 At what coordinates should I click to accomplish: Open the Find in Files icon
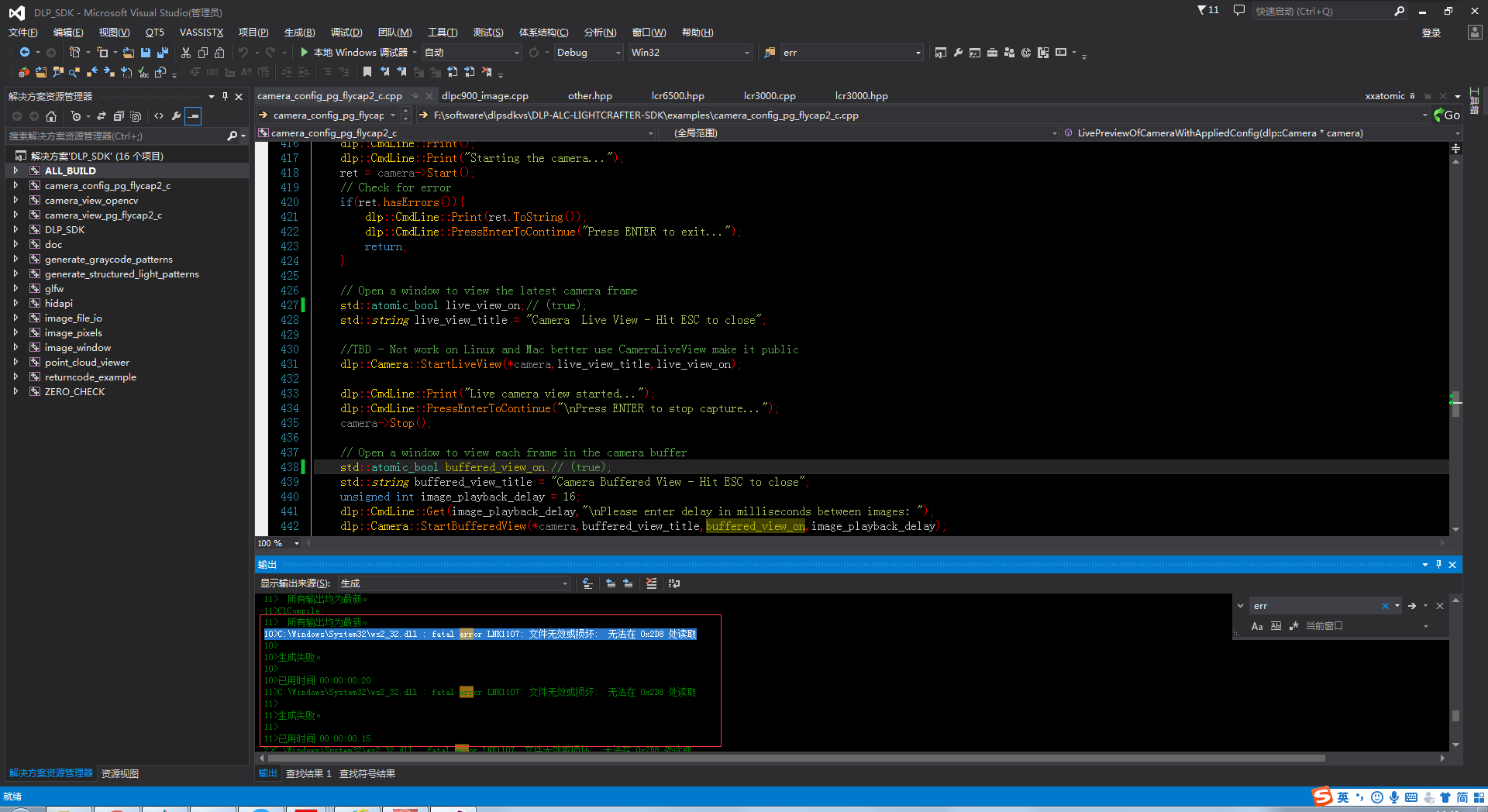[770, 53]
